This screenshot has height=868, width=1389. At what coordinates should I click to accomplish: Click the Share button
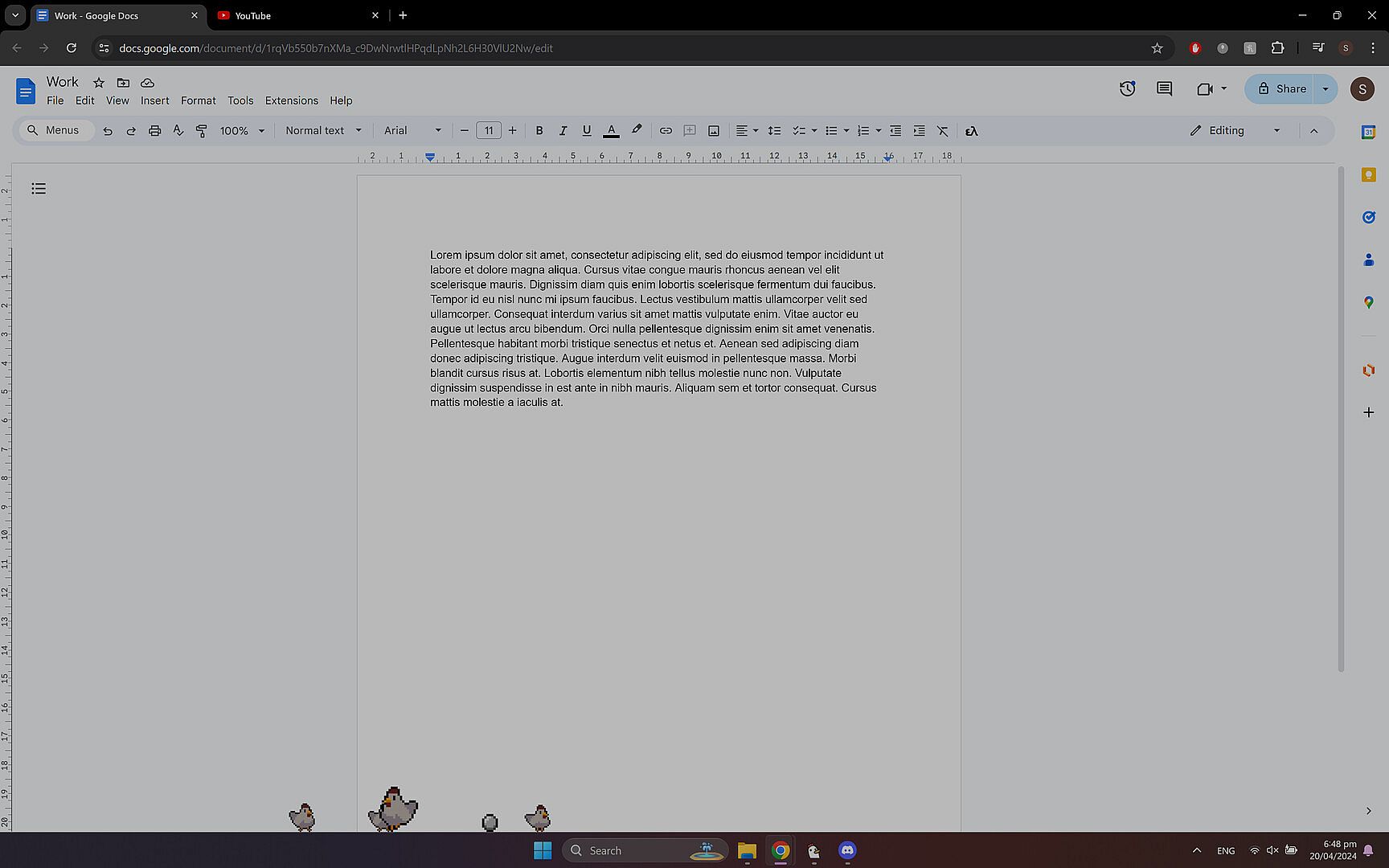click(x=1281, y=89)
